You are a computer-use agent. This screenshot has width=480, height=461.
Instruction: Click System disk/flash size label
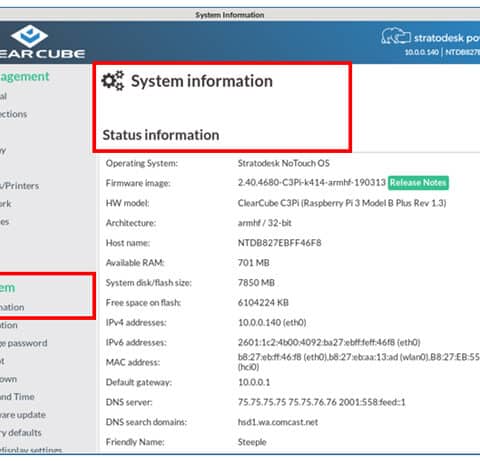[x=149, y=283]
